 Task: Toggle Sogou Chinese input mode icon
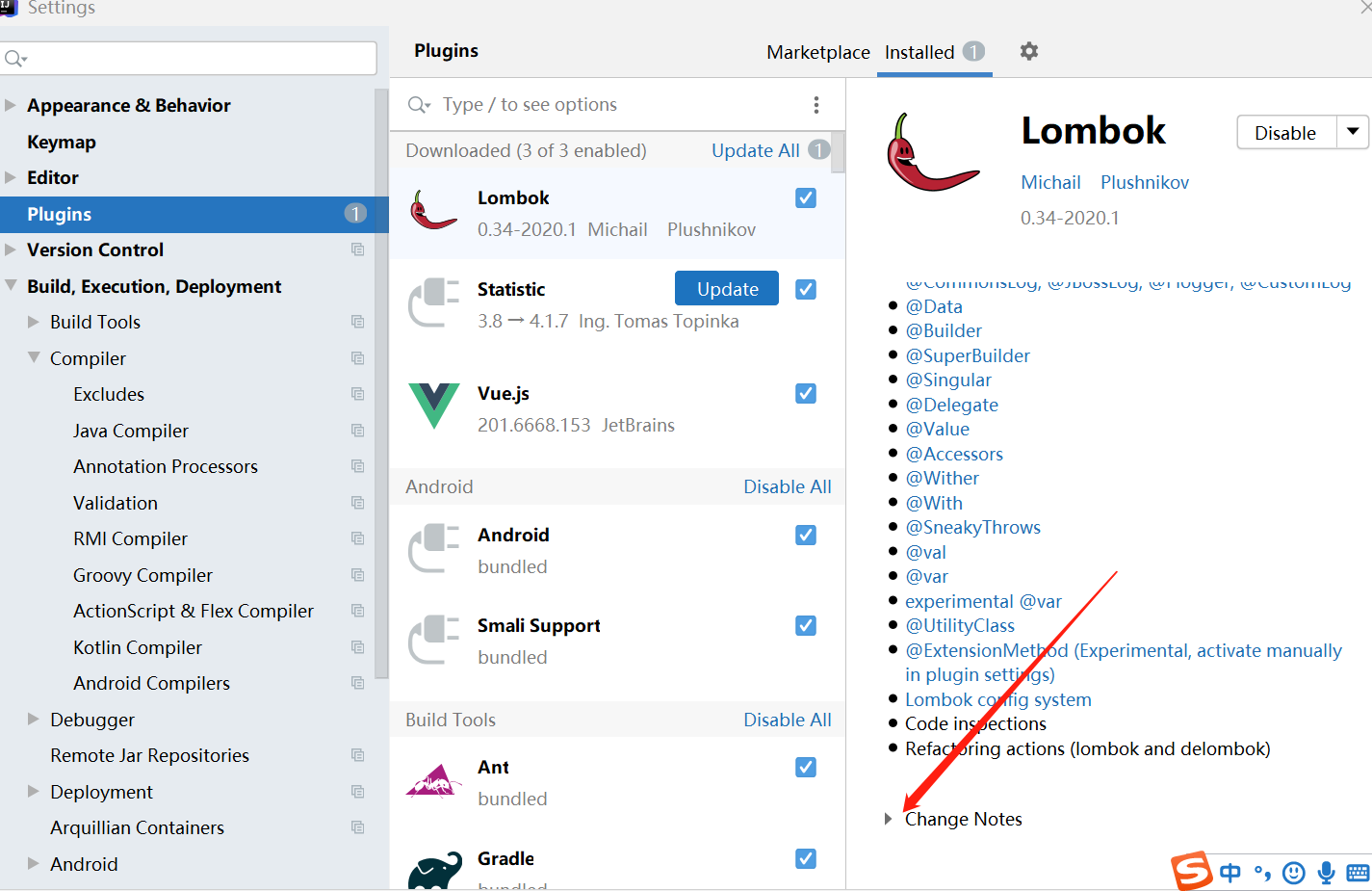point(1230,873)
